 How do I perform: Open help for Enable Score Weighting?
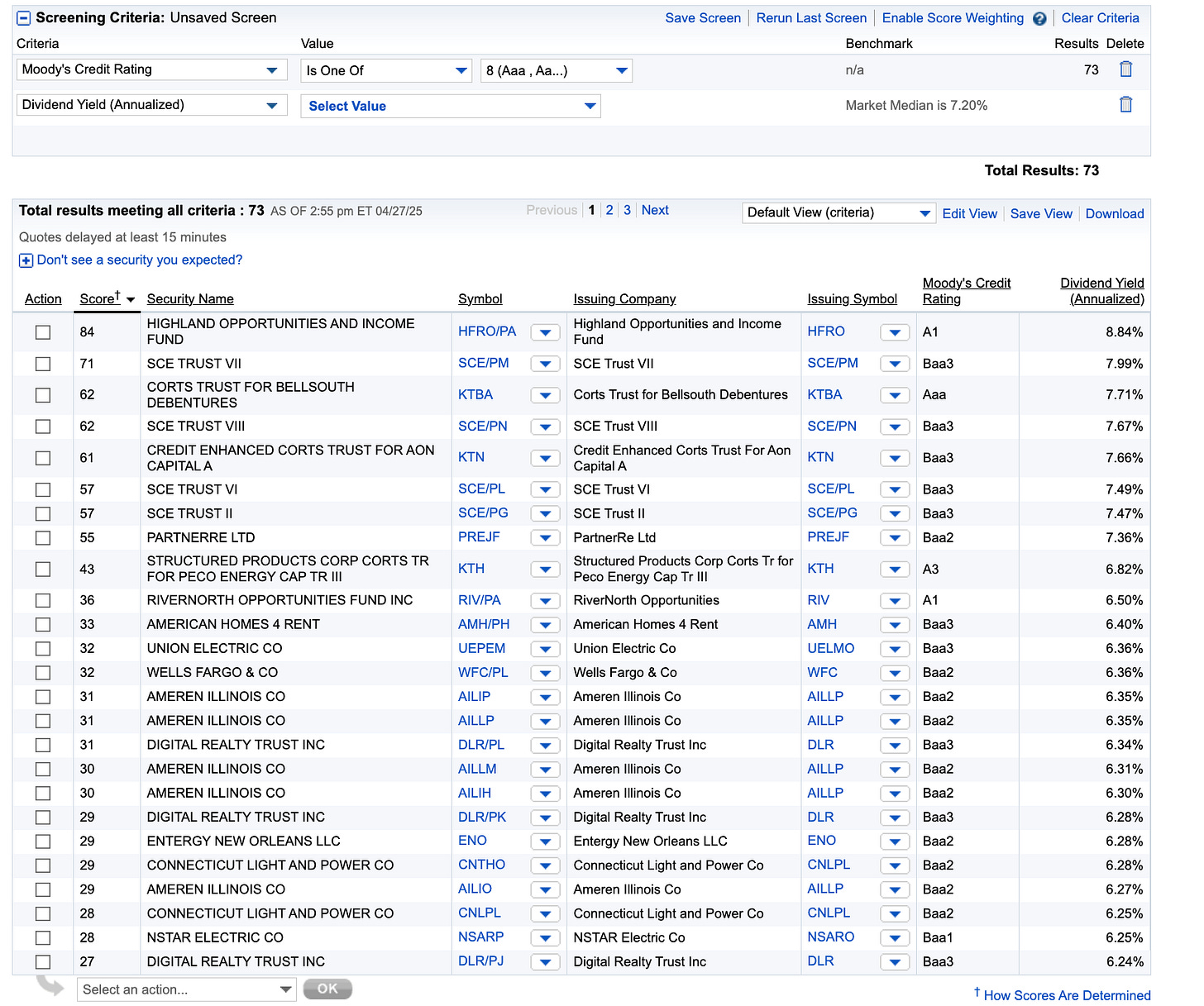[x=1039, y=18]
